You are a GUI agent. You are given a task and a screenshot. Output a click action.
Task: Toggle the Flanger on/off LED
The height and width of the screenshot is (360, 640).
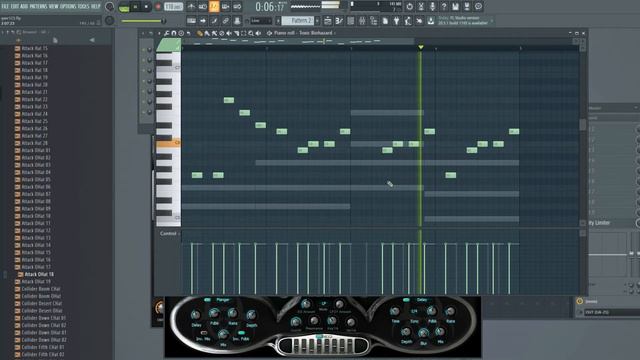(207, 300)
